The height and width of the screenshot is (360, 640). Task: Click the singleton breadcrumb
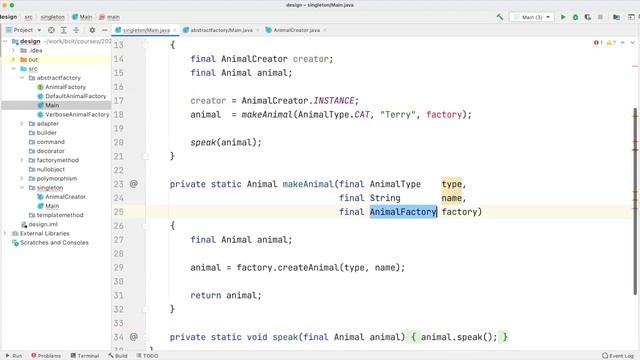[52, 17]
